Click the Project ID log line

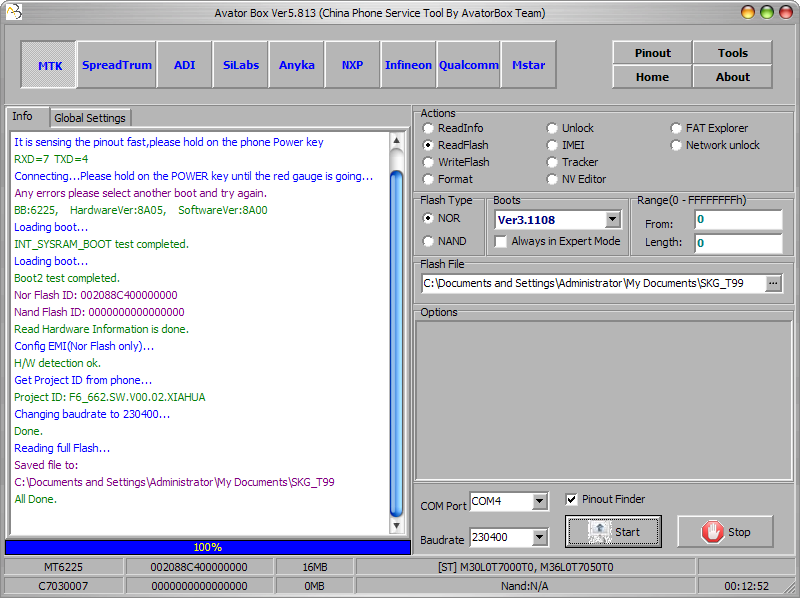110,397
